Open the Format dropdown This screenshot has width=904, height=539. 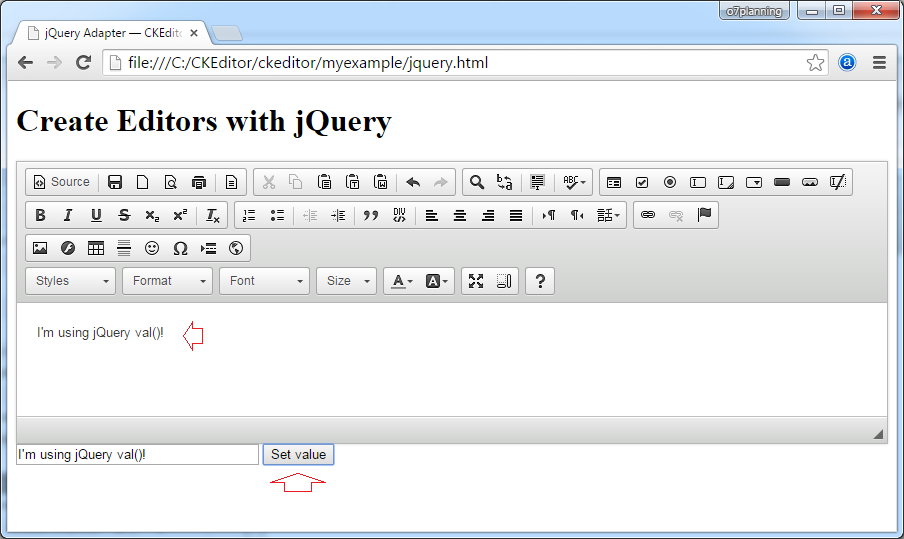tap(167, 281)
